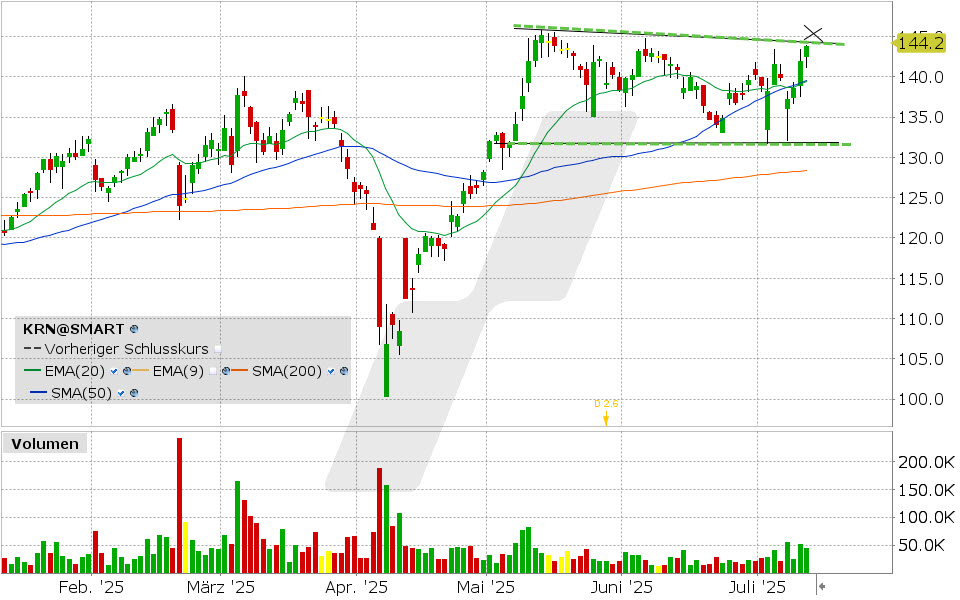Enable the Vorheriger Schlusskurs checkbox
Screen dimensions: 960x600
click(218, 349)
